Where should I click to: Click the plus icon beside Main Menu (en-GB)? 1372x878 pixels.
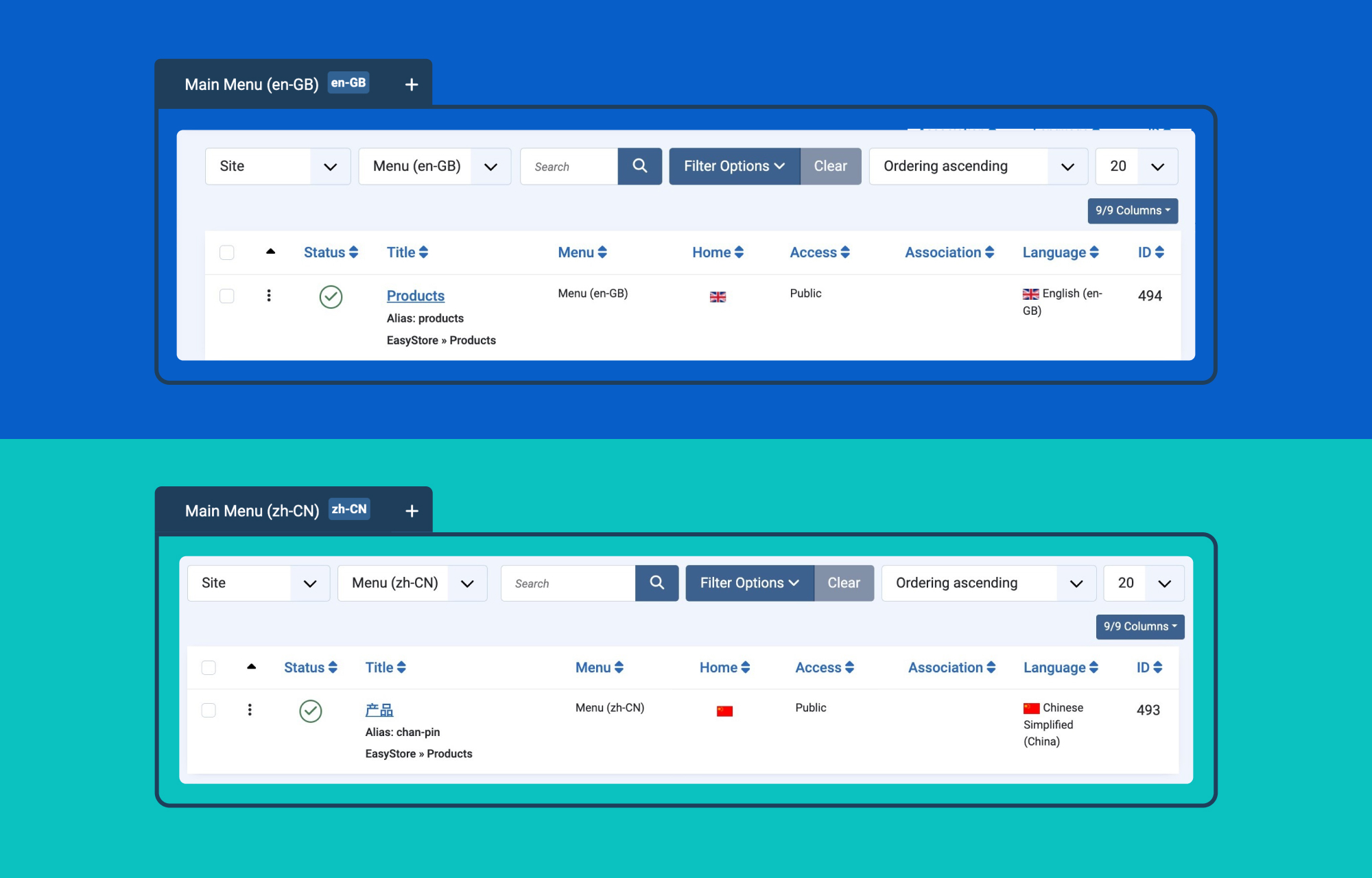point(412,84)
